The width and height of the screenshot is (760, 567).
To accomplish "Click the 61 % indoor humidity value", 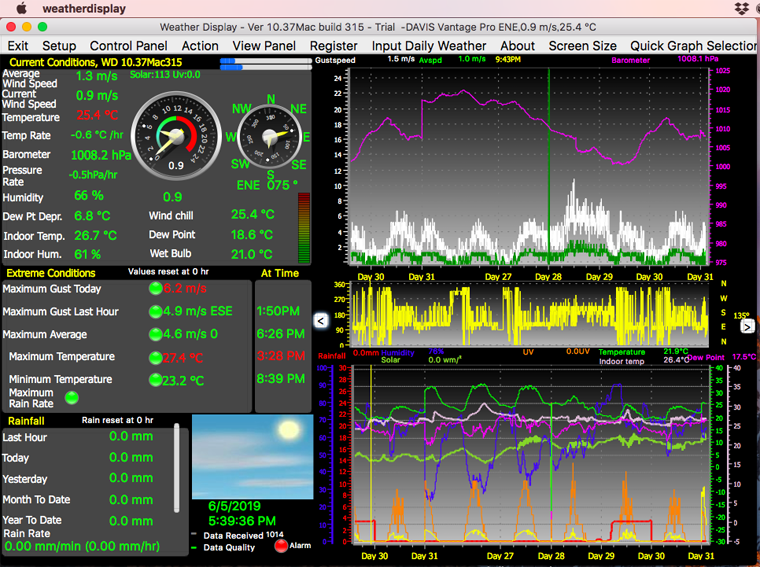I will pos(87,254).
